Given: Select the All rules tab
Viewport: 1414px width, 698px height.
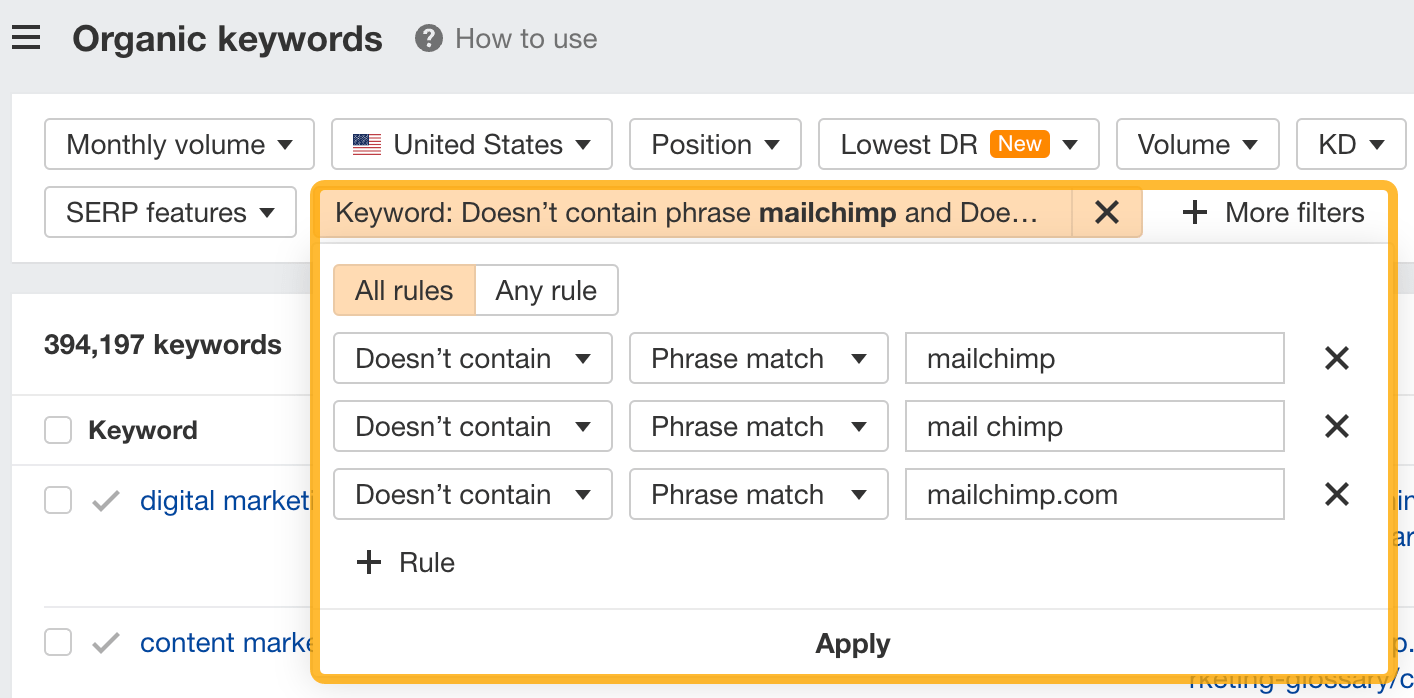Looking at the screenshot, I should click(x=404, y=290).
